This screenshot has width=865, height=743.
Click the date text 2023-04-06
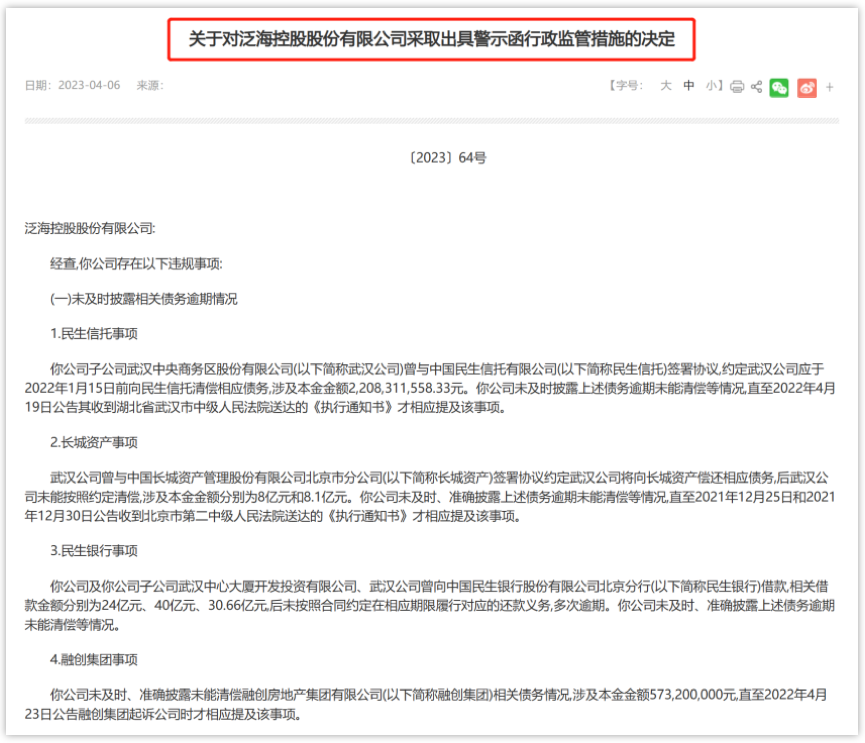89,85
